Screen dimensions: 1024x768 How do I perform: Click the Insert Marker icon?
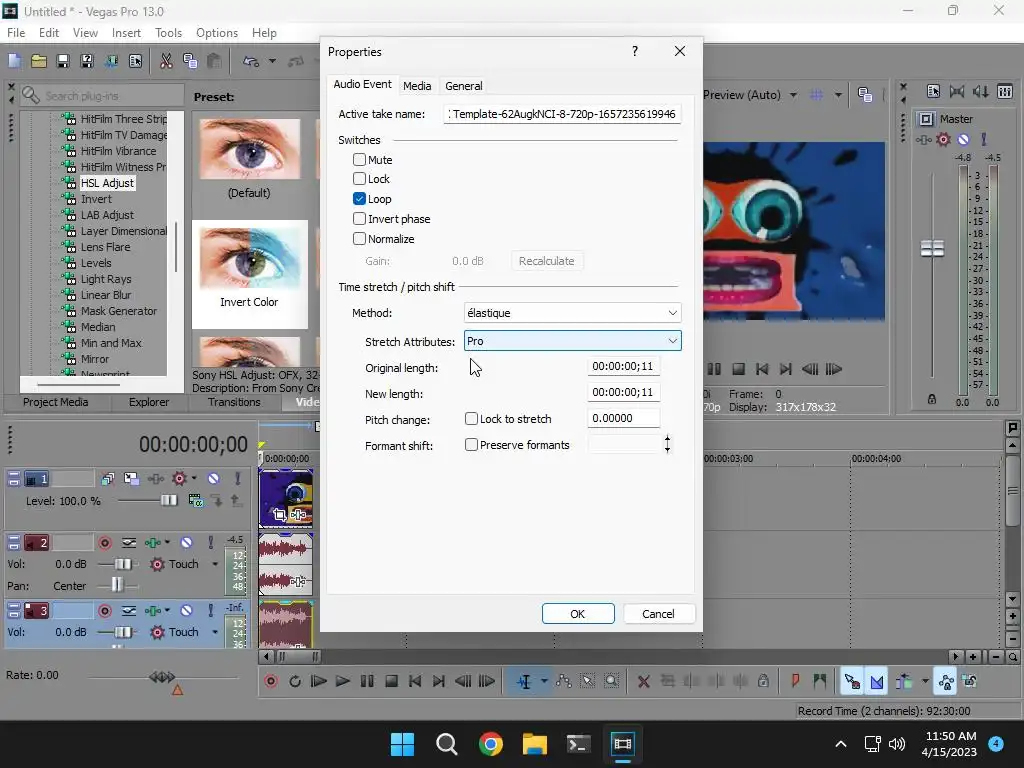point(795,681)
